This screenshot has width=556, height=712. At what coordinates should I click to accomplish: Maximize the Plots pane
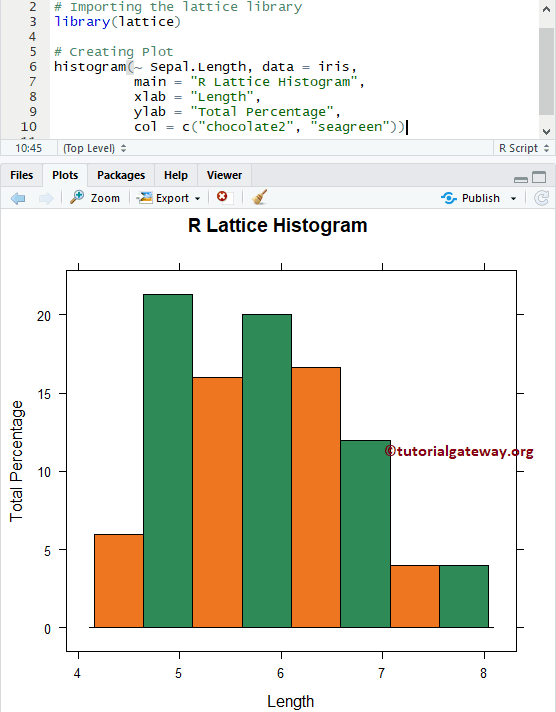(x=539, y=177)
